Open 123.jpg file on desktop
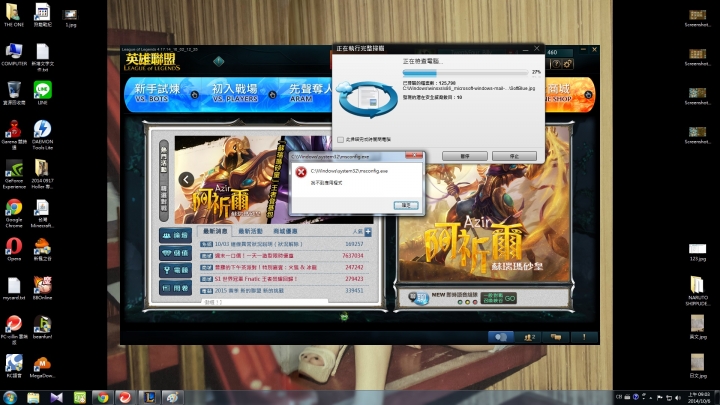This screenshot has width=720, height=405. coord(697,252)
